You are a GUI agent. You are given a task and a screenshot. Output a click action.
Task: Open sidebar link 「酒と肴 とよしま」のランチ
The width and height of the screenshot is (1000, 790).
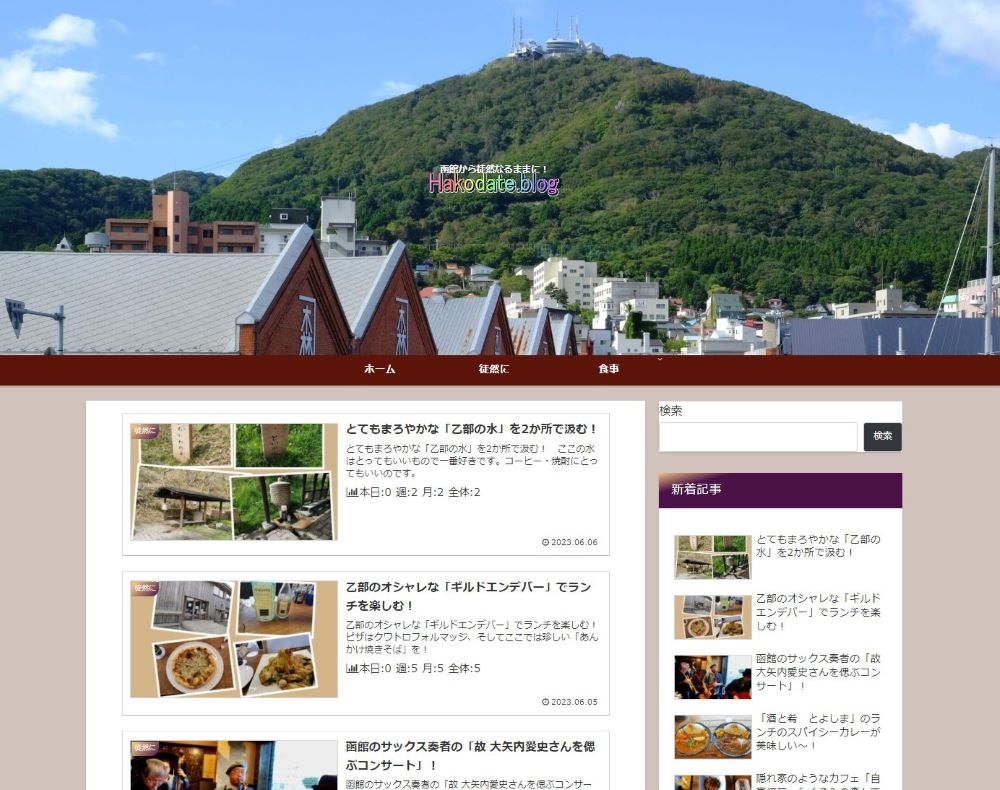point(818,732)
